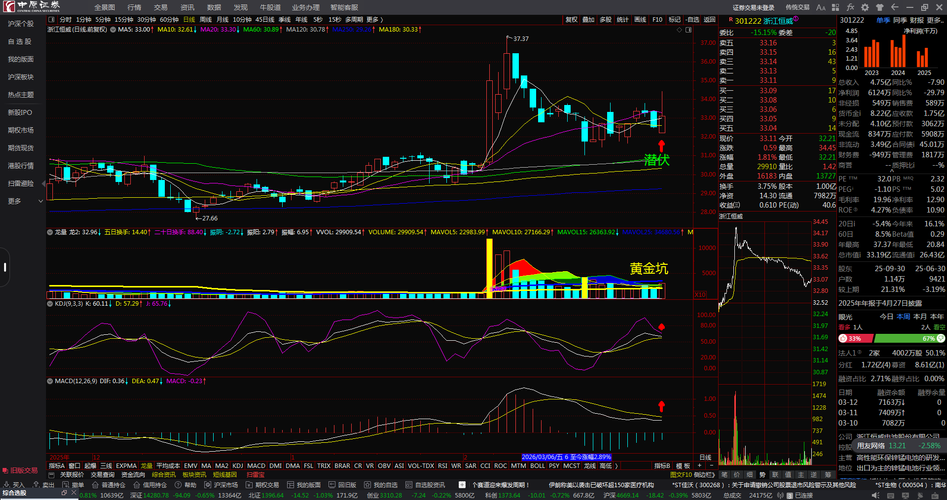Click the R margin badge beside 301222
This screenshot has height=500, width=947.
[x=731, y=20]
